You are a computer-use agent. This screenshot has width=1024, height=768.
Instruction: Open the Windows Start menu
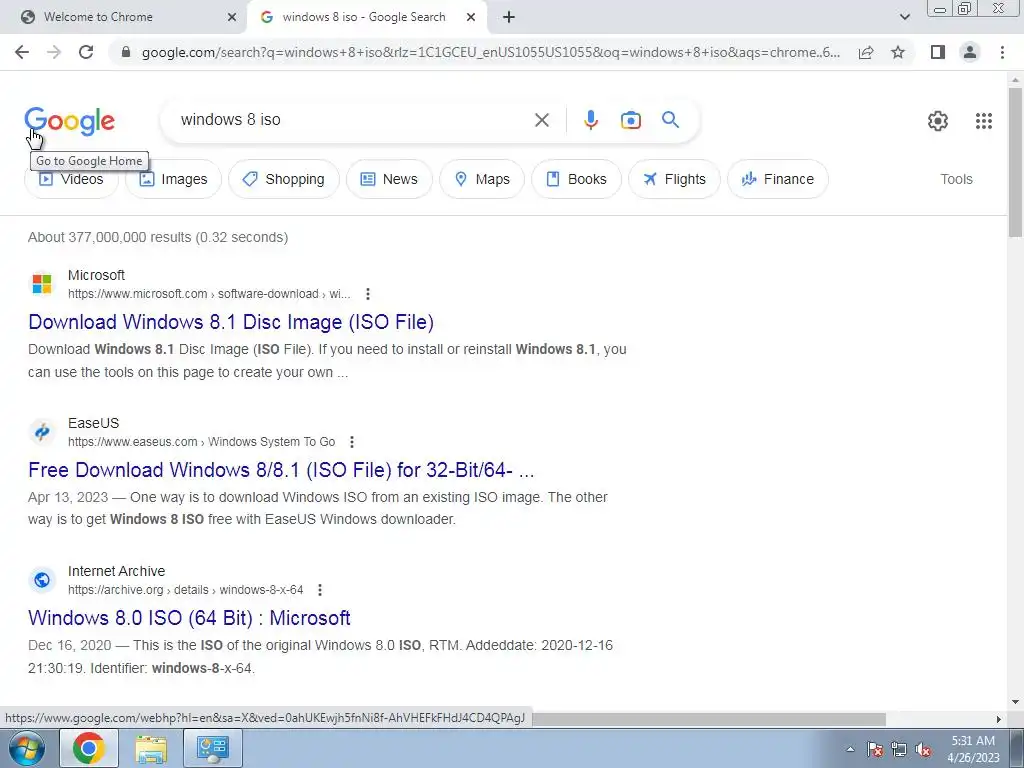27,748
